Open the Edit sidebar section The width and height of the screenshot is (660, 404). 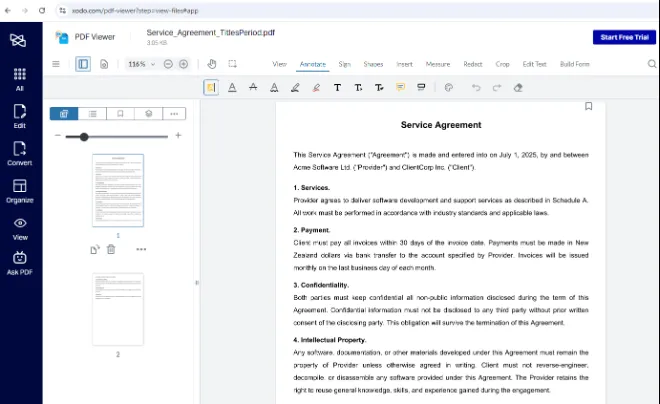[x=20, y=116]
